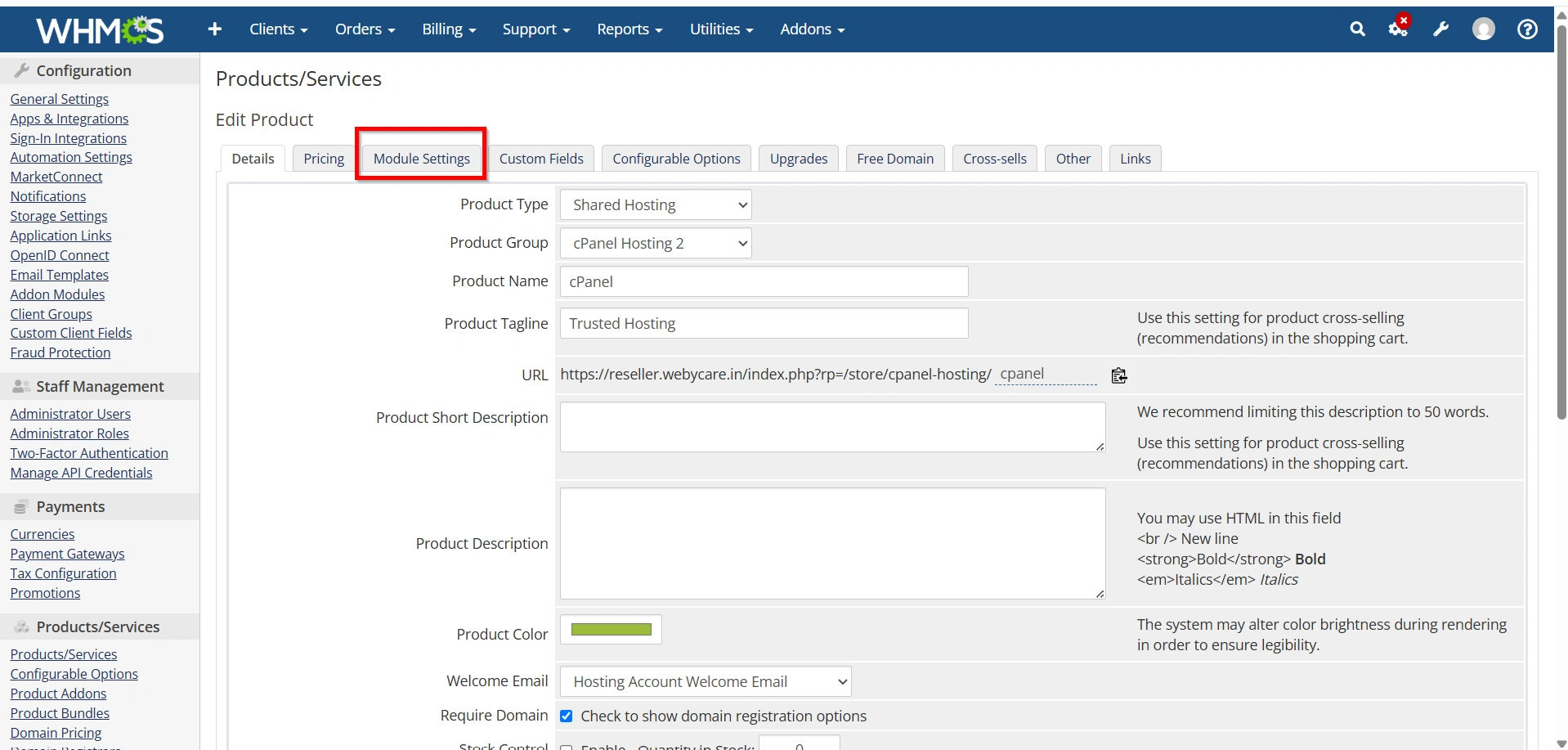
Task: Open MarketConnect link
Action: click(56, 177)
